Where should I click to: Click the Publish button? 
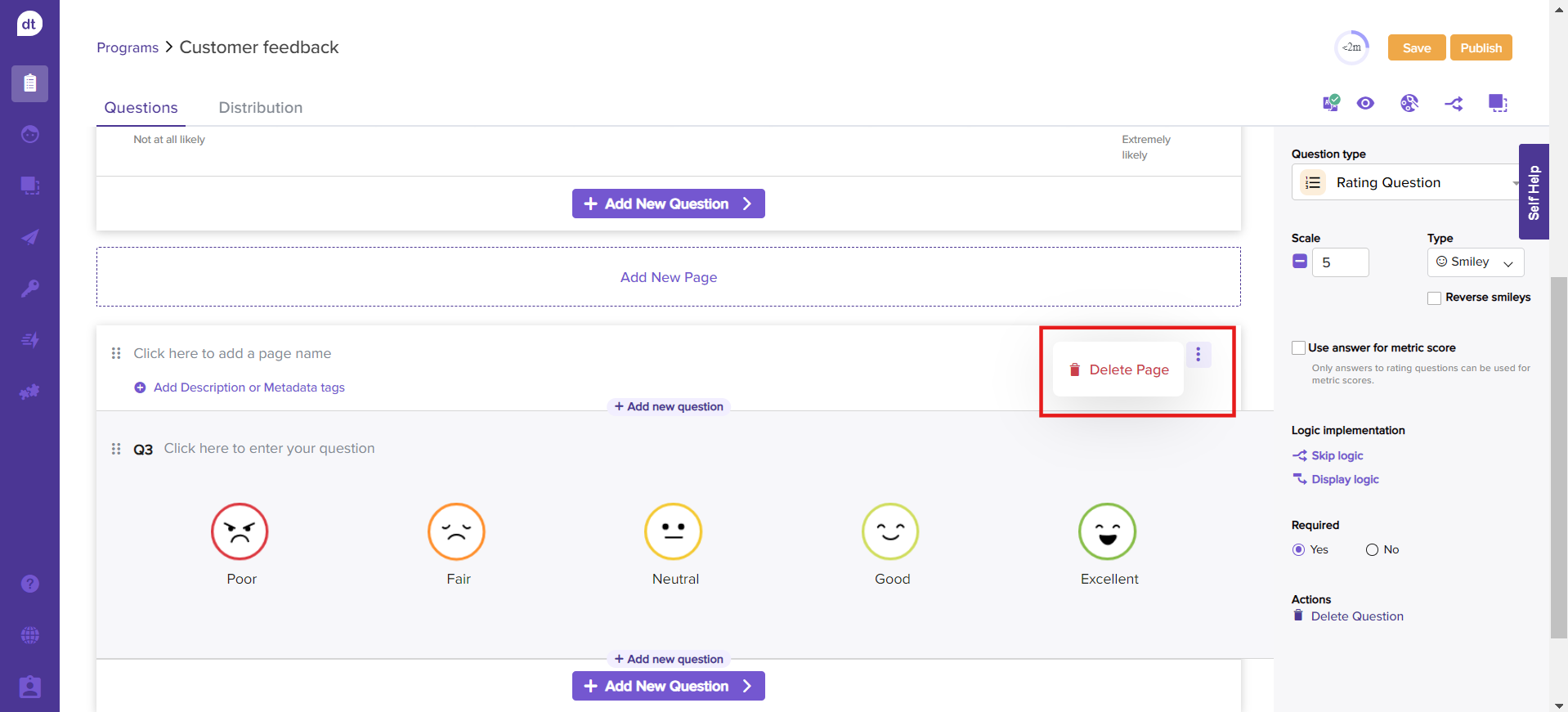1481,48
